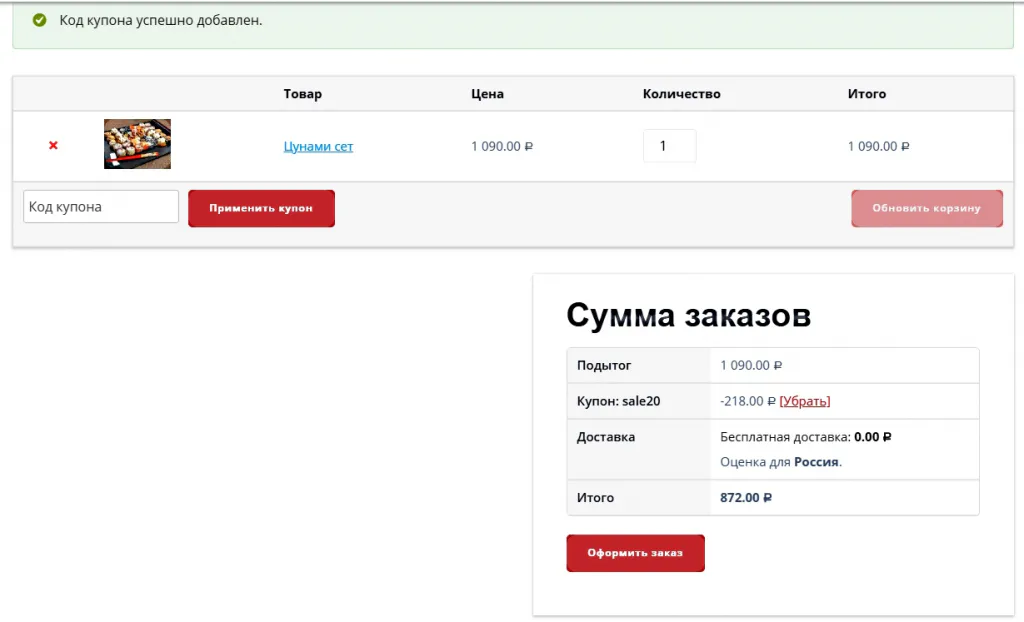Open the Цунами сет product thumbnail

(x=137, y=144)
